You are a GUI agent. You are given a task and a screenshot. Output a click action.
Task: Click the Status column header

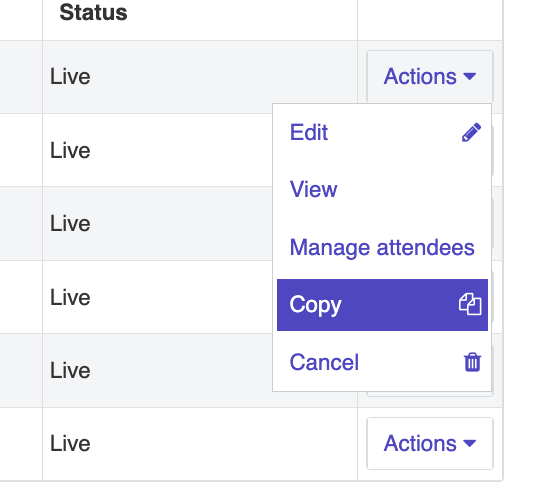point(93,13)
